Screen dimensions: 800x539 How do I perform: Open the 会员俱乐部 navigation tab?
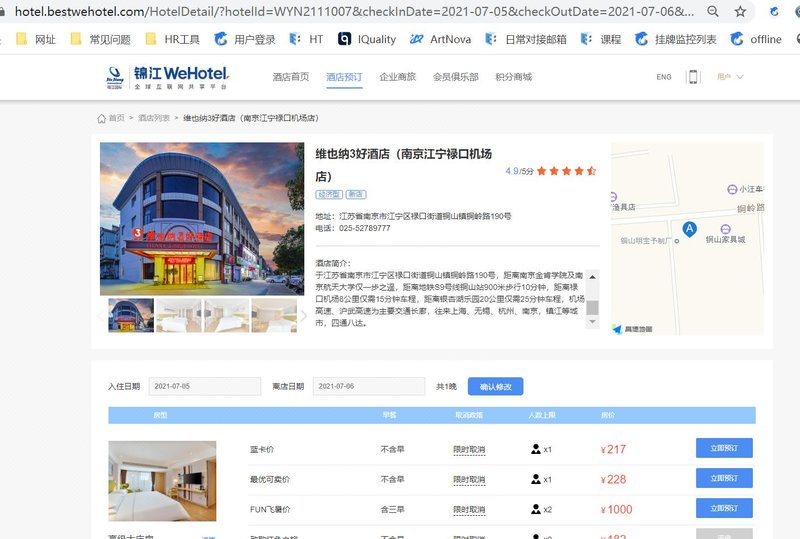pos(455,77)
